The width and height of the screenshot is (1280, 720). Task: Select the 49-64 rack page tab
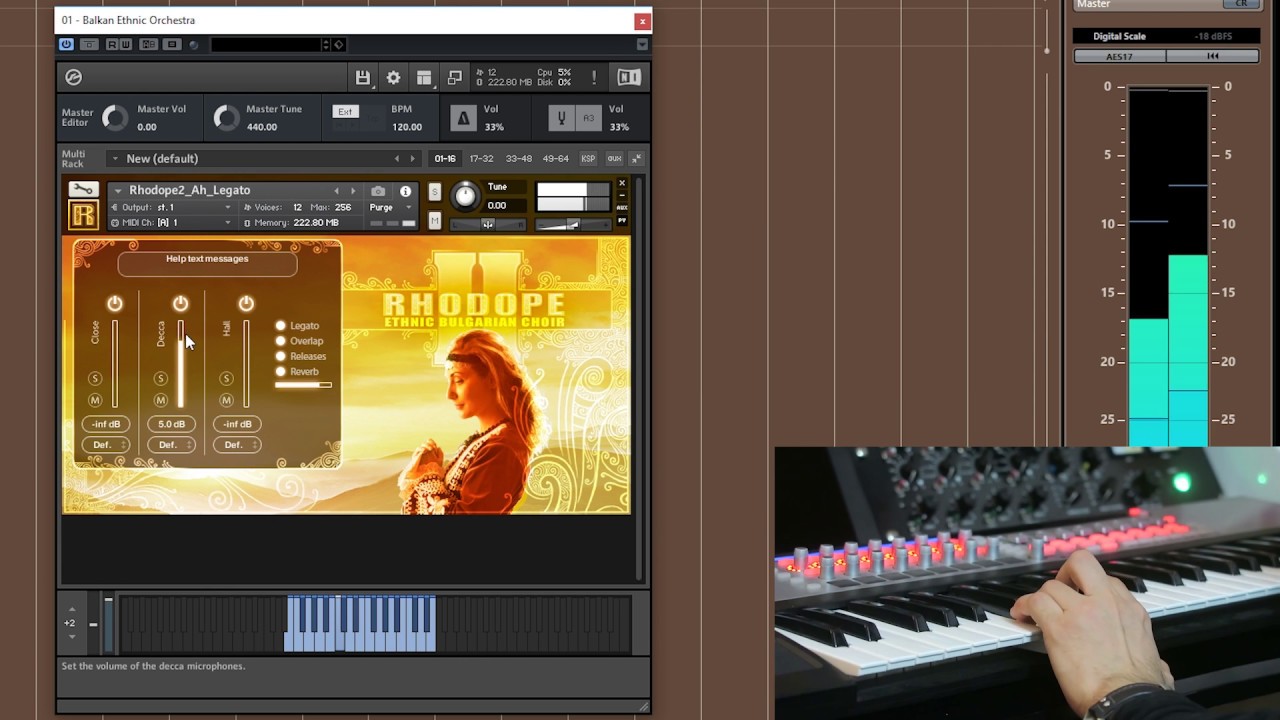(555, 158)
